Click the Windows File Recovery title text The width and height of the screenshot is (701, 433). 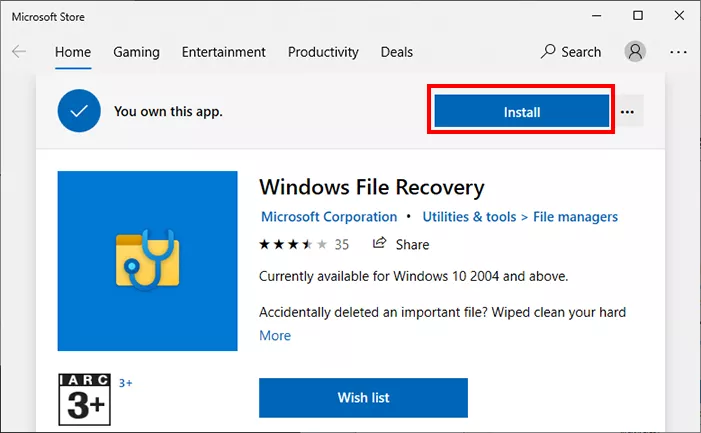coord(372,187)
